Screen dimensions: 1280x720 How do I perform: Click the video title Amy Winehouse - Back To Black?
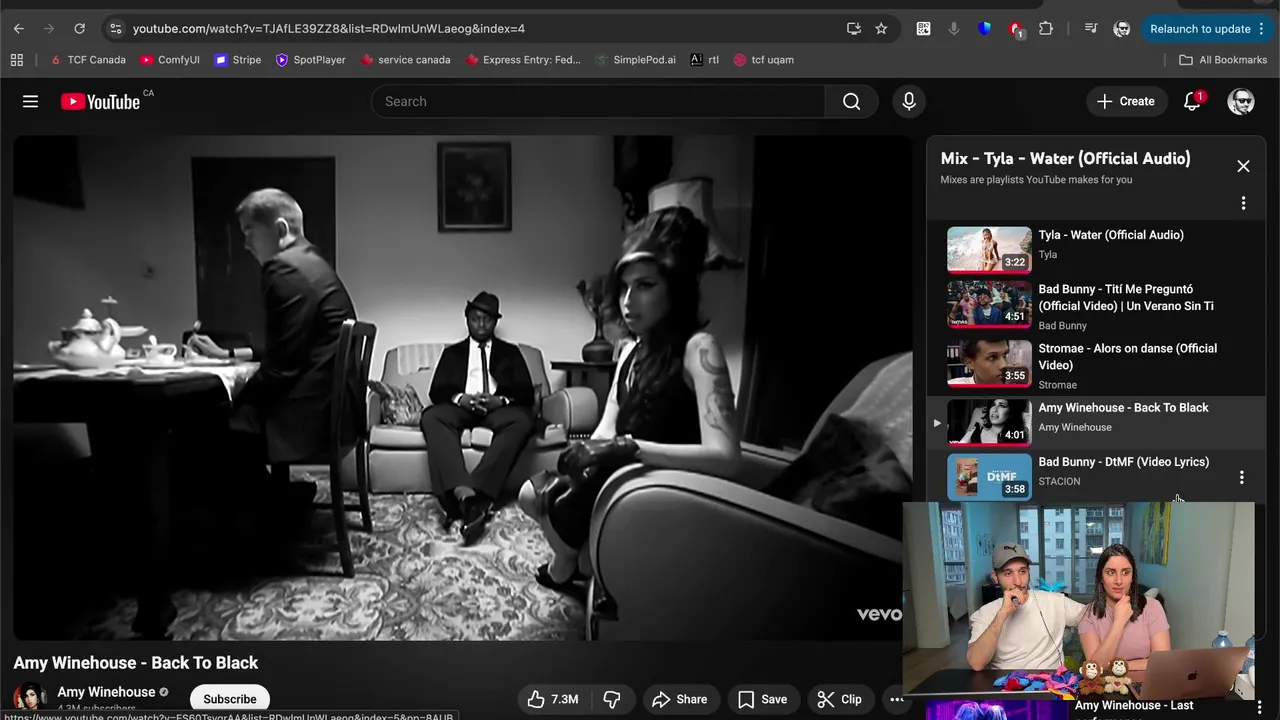coord(135,663)
